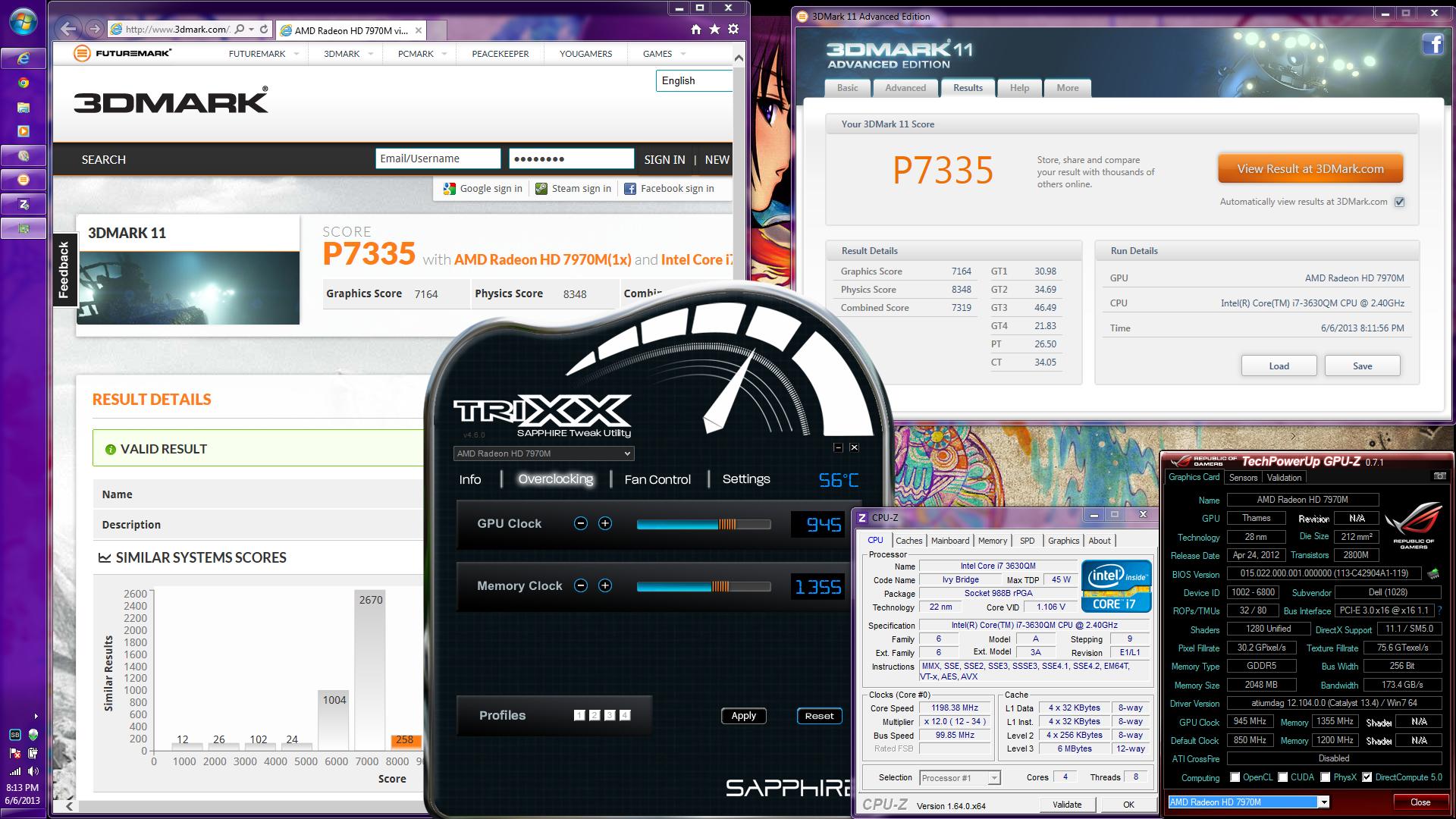Enable the OpenCL checkbox in GPU-Z
1456x819 pixels.
(x=1235, y=777)
